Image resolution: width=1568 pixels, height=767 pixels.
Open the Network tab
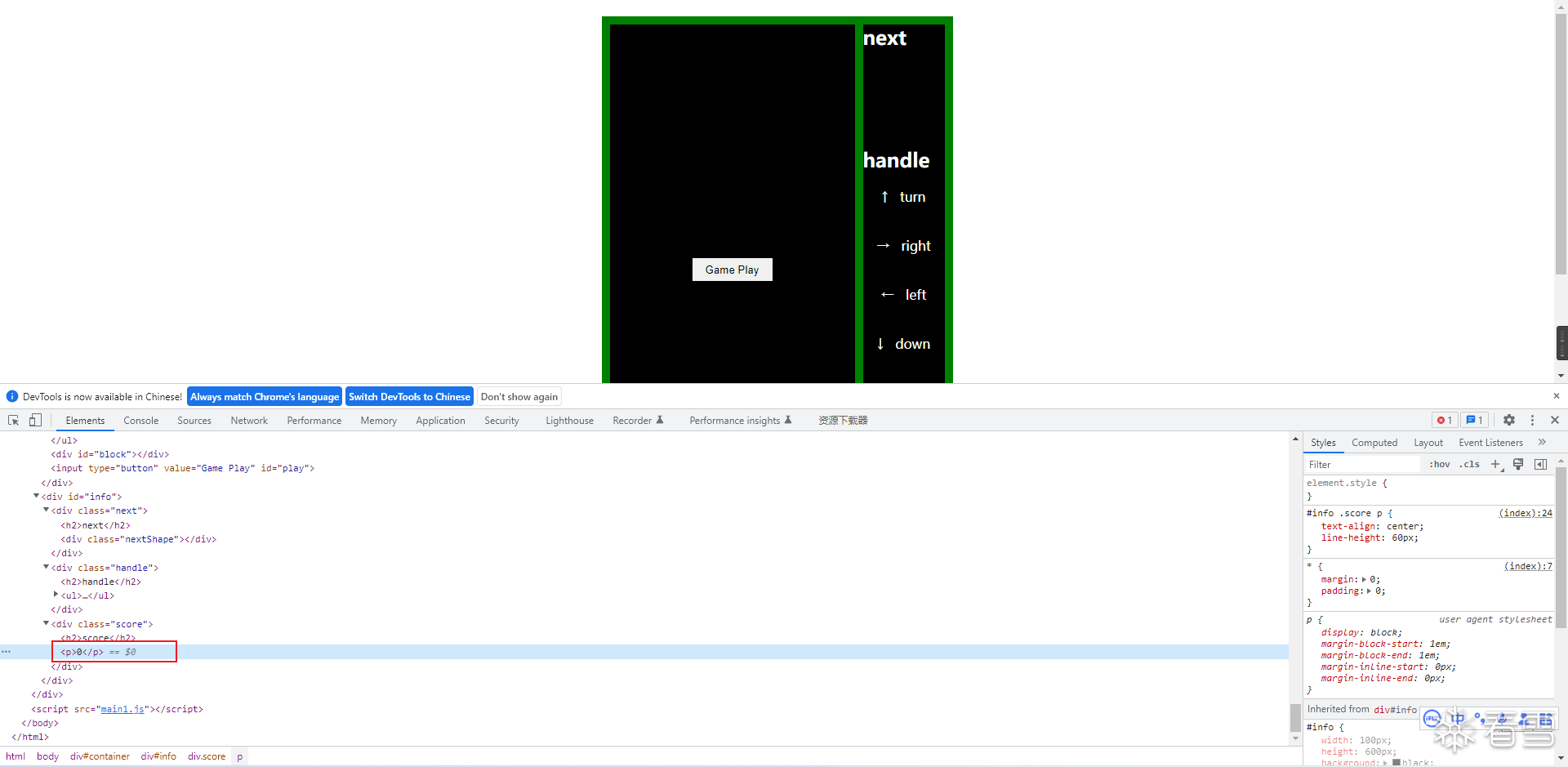click(249, 421)
